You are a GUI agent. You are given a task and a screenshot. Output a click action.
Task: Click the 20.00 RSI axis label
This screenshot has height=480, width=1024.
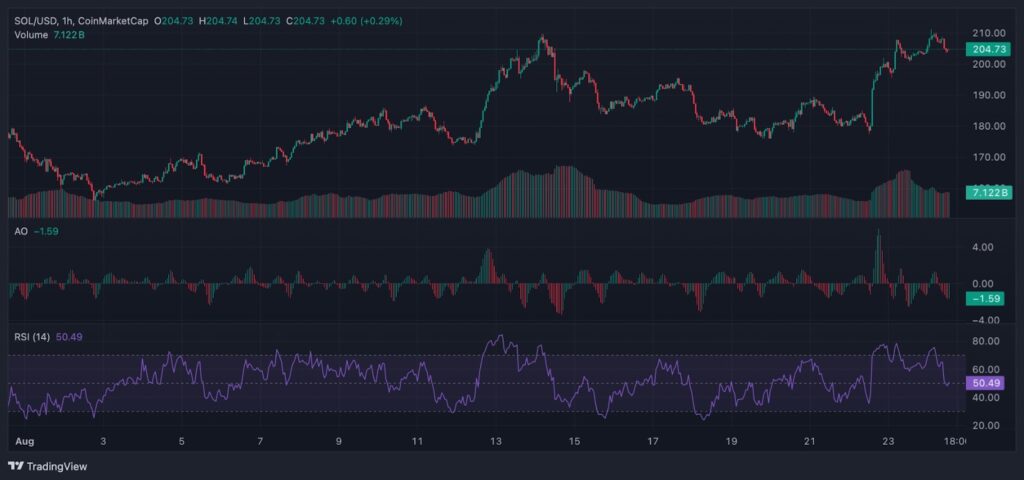(985, 425)
